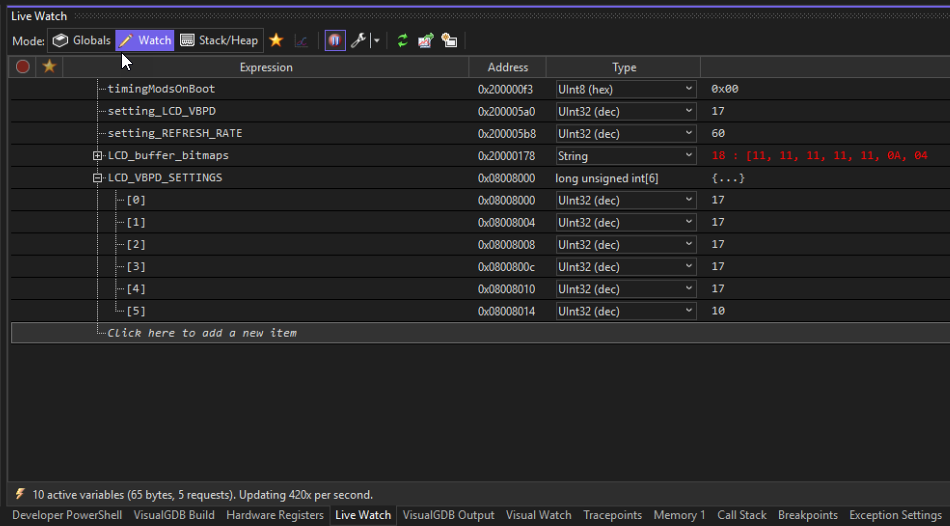The width and height of the screenshot is (950, 526).
Task: Open the Hardware Registers tab
Action: (274, 515)
